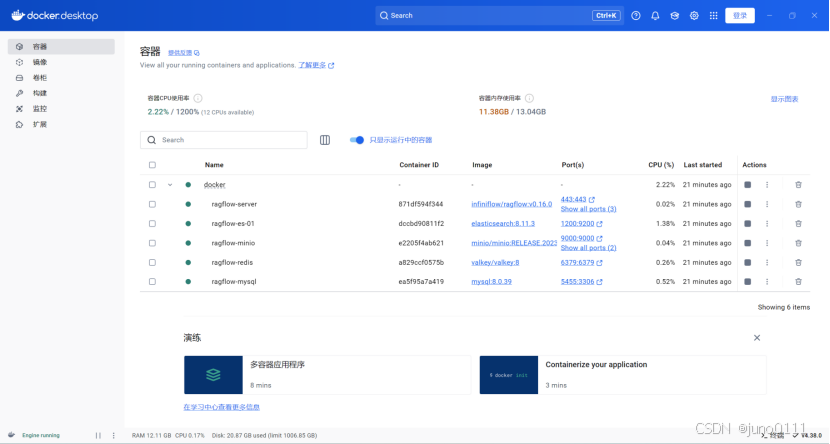The height and width of the screenshot is (444, 830).
Task: Click the containers Search field
Action: pyautogui.click(x=223, y=140)
